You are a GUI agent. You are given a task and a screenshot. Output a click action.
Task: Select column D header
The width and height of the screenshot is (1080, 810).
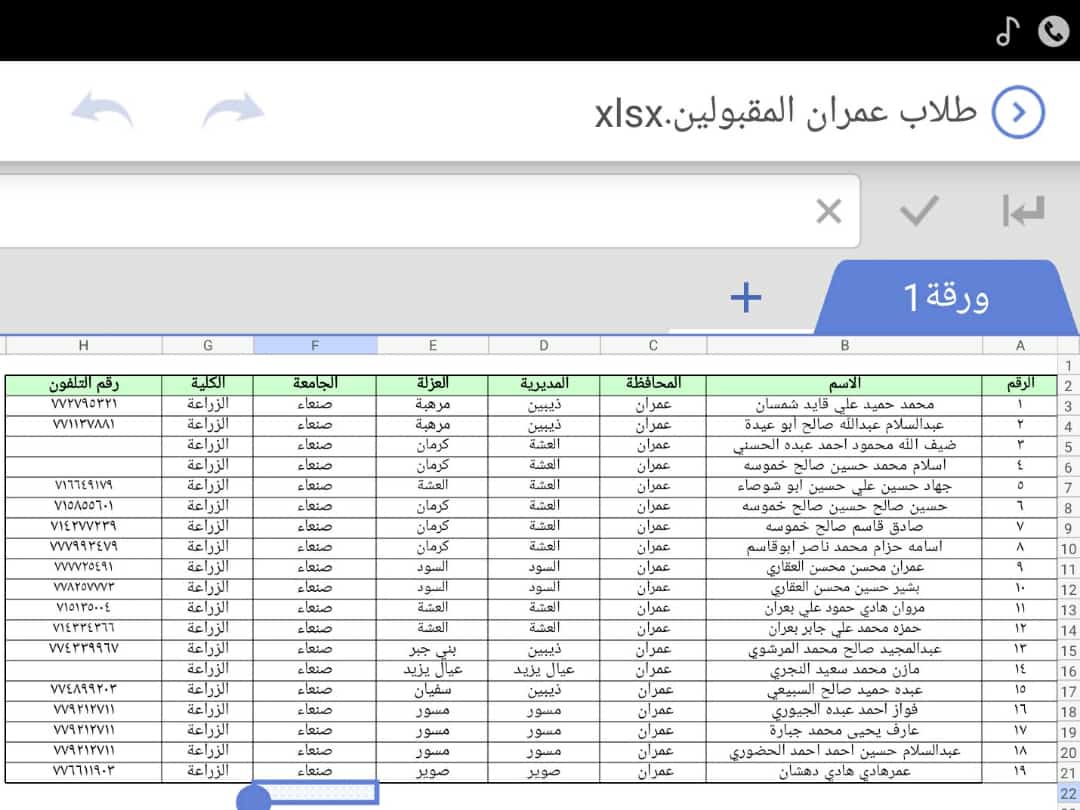pyautogui.click(x=543, y=345)
